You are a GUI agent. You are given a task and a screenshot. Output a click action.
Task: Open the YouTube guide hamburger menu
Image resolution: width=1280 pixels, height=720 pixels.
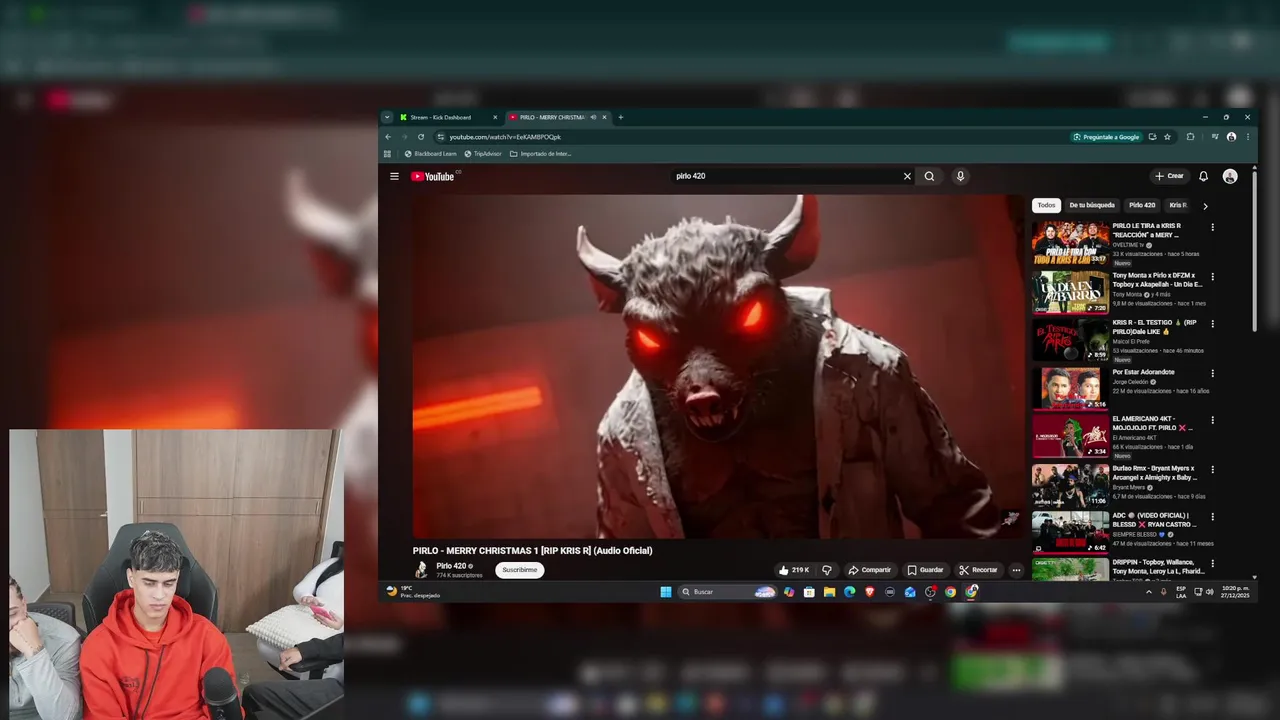(x=394, y=176)
